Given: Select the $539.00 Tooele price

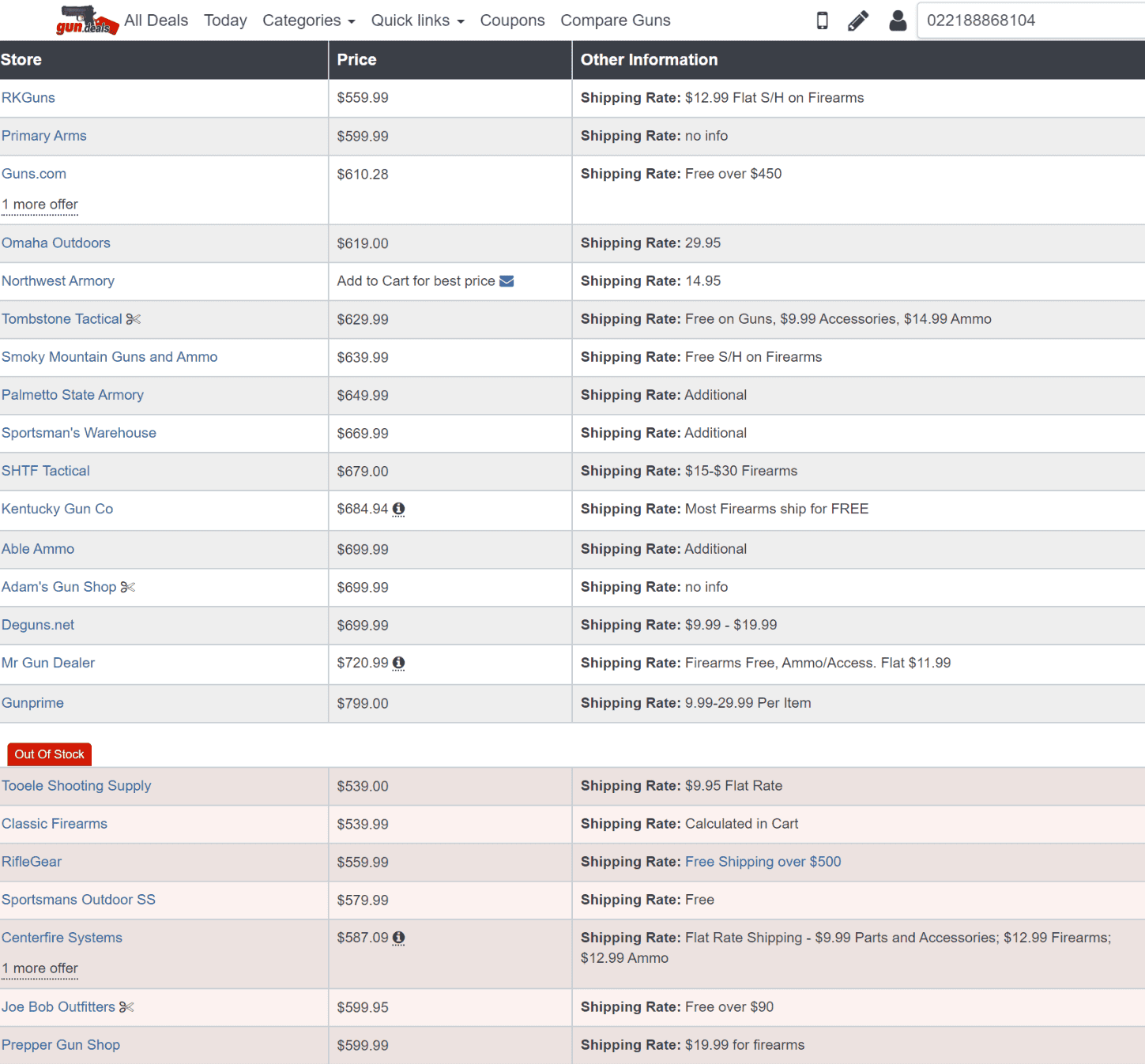Looking at the screenshot, I should 363,786.
